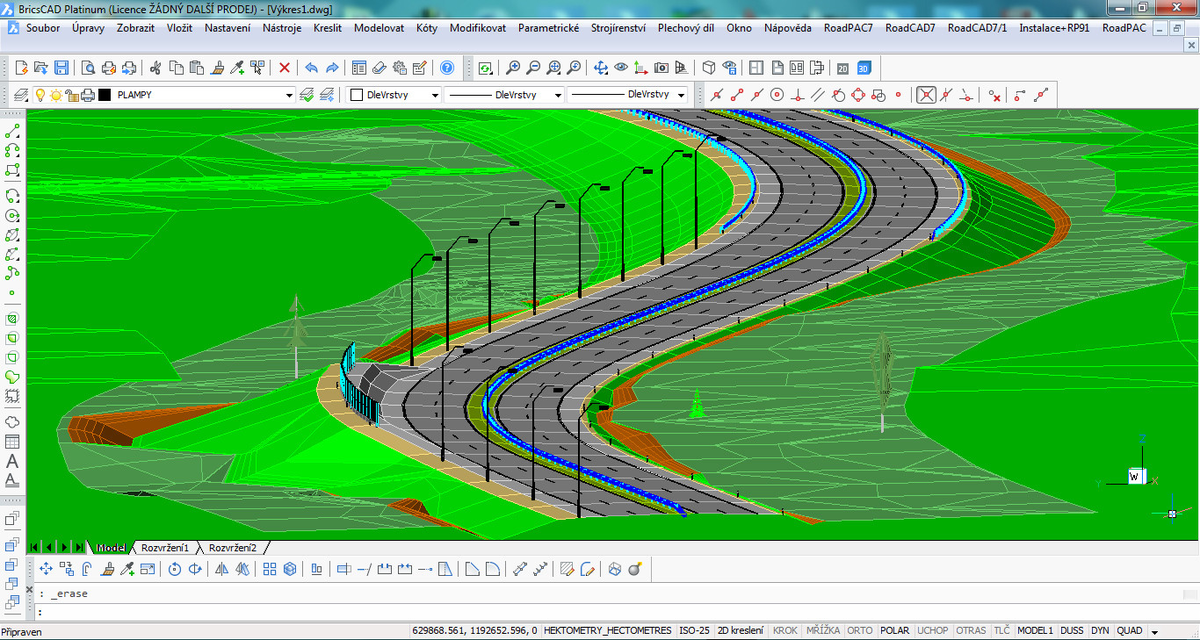
Task: Select the Model tab
Action: (x=110, y=548)
